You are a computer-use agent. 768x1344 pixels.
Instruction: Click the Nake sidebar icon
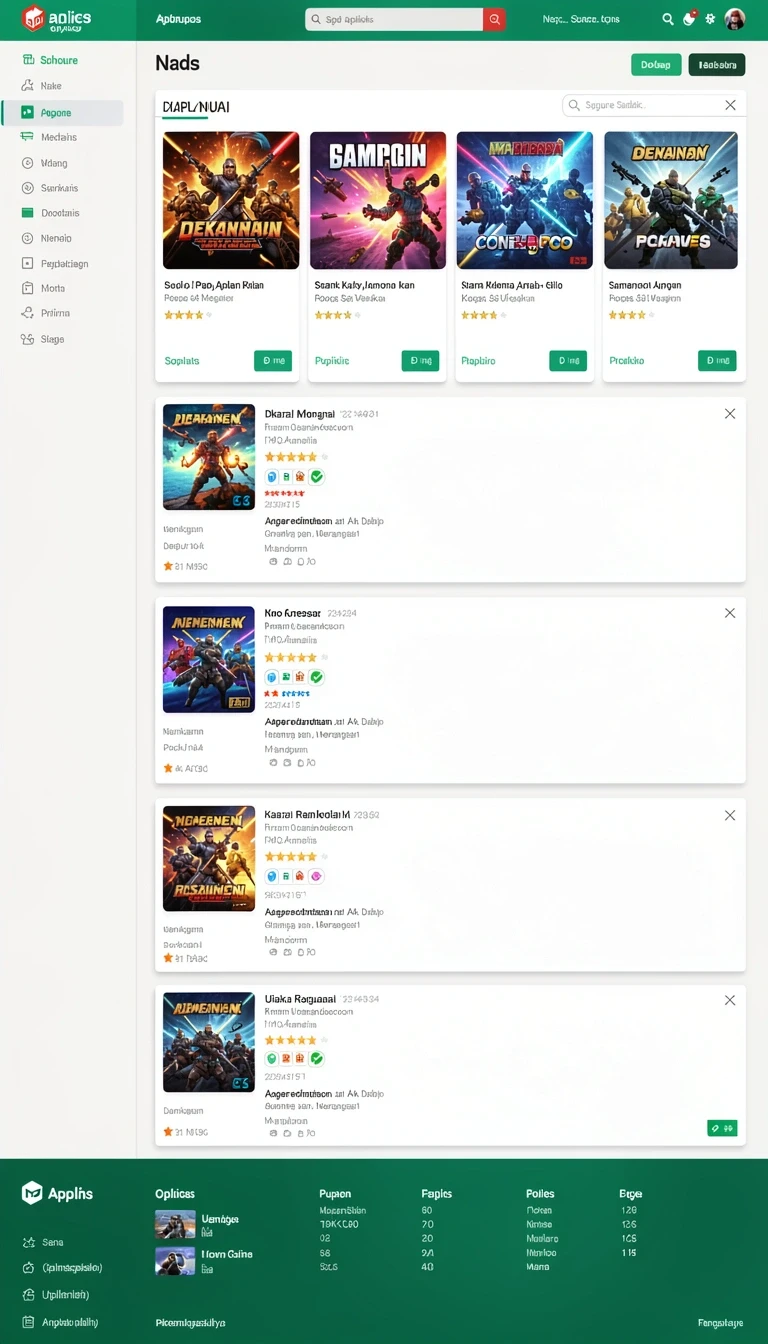click(27, 86)
